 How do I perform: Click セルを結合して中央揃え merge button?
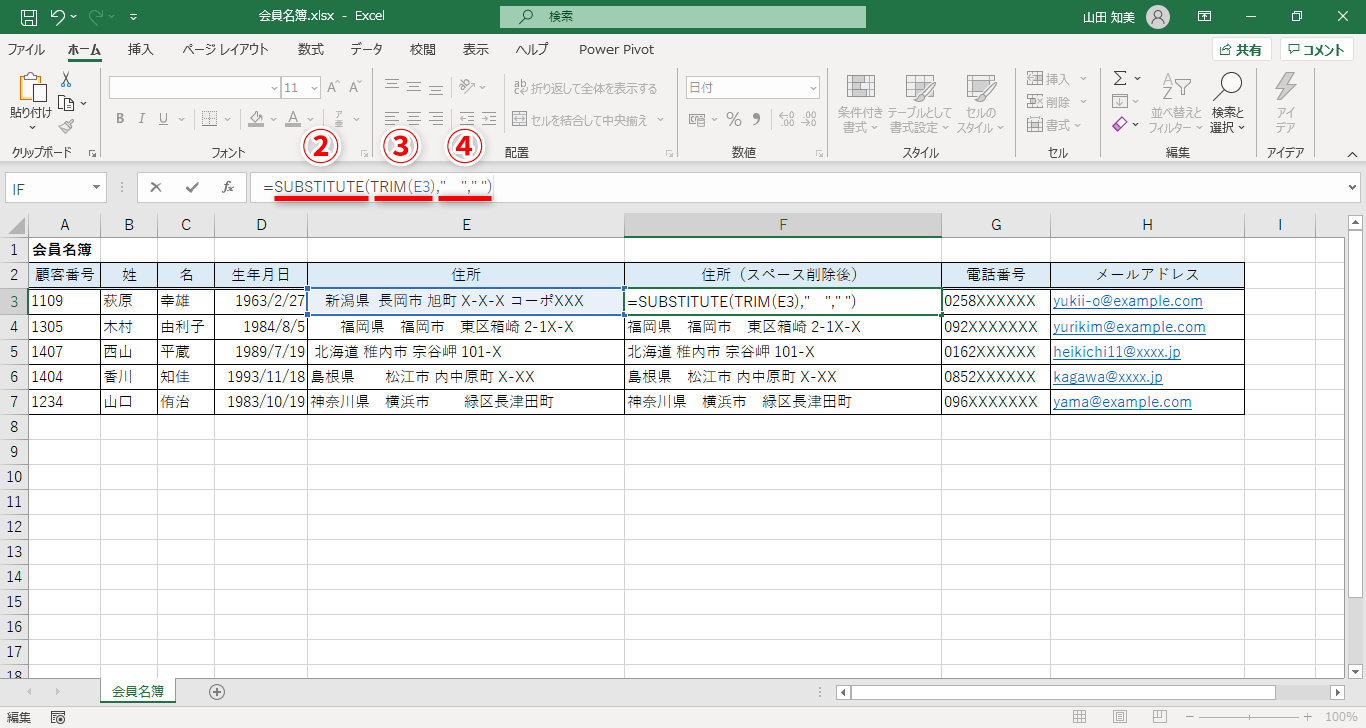pyautogui.click(x=580, y=119)
